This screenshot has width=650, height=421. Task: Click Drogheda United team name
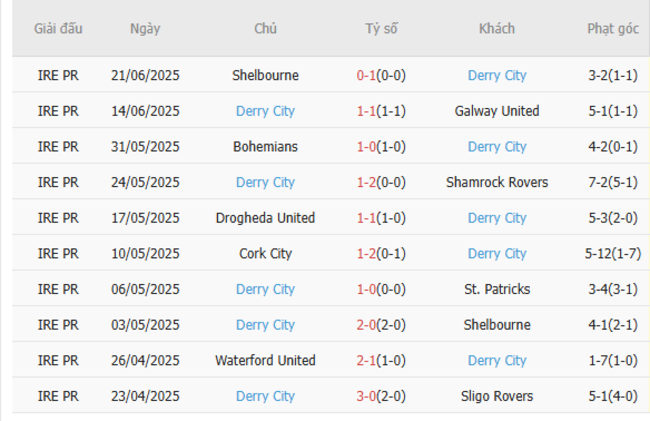(265, 218)
